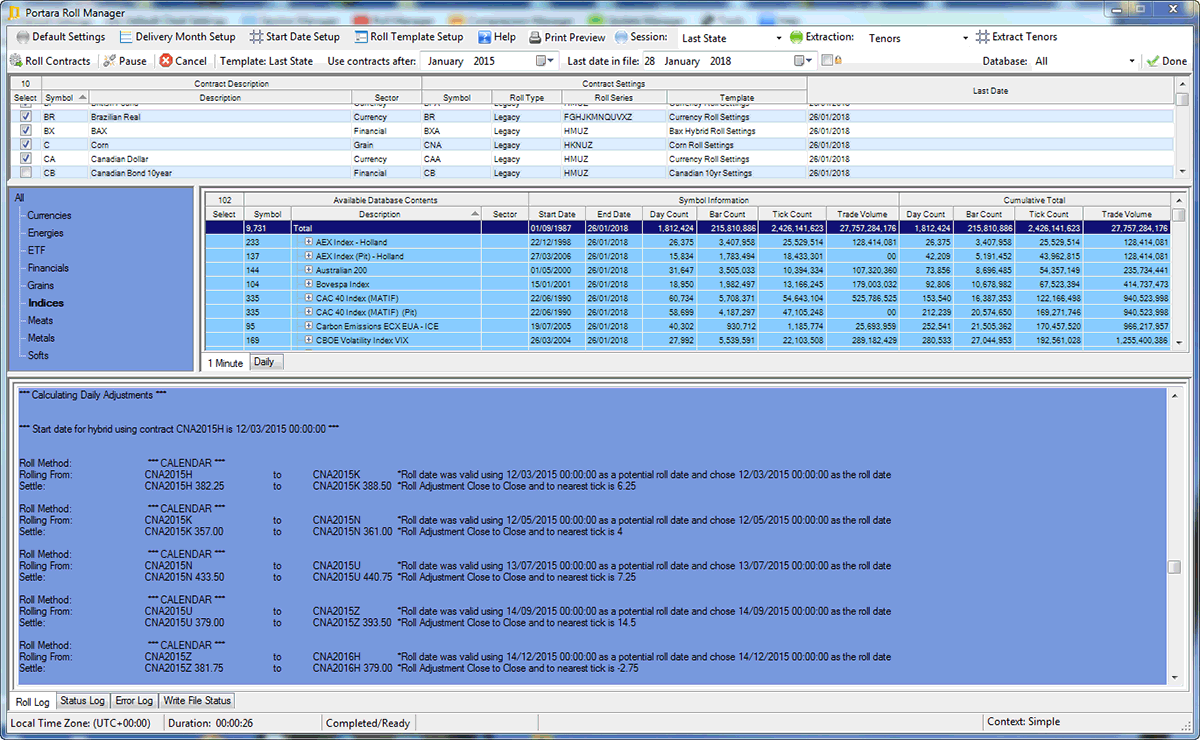Open the Session Last State dropdown
Viewport: 1200px width, 740px height.
tap(779, 38)
